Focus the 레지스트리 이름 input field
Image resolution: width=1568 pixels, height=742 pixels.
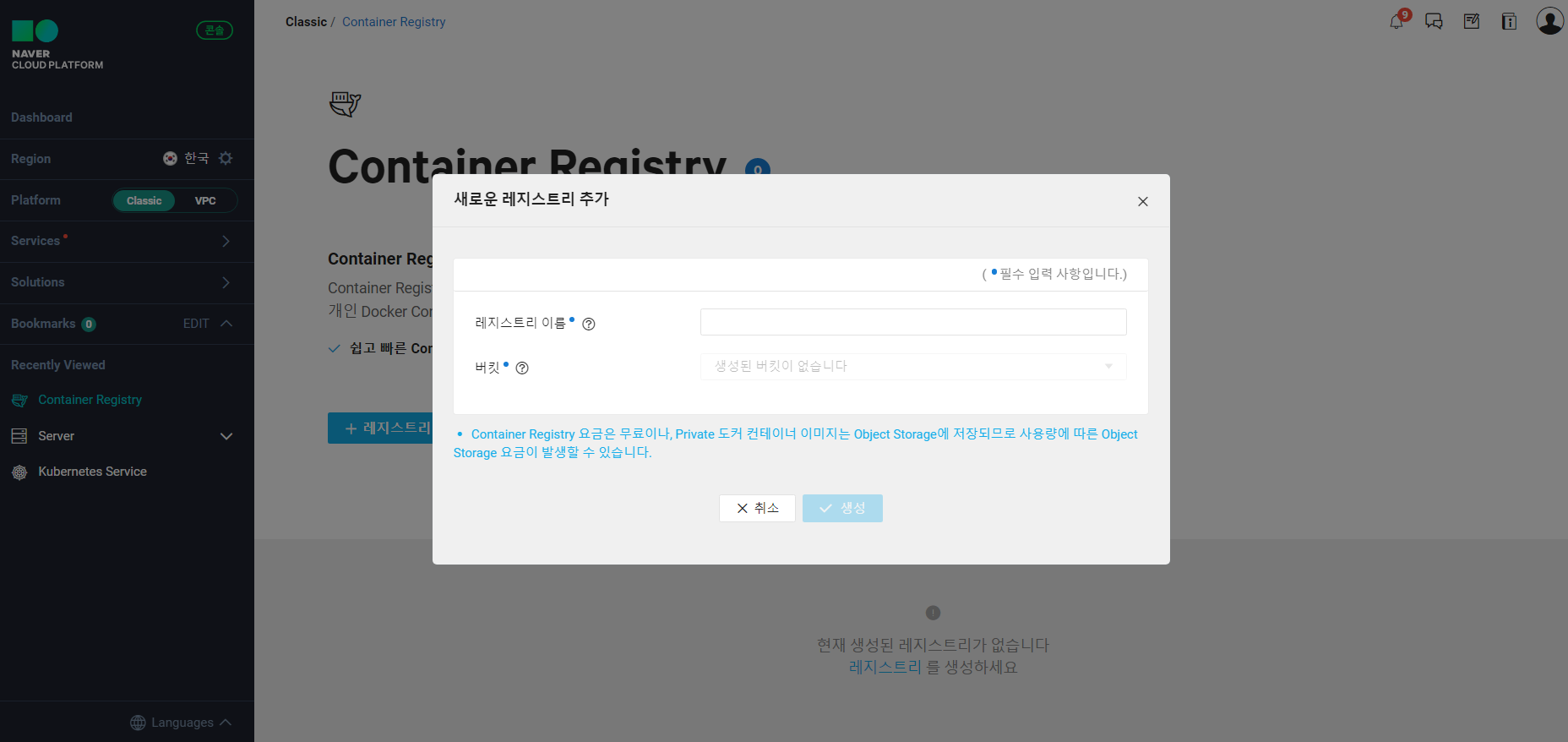pos(913,322)
